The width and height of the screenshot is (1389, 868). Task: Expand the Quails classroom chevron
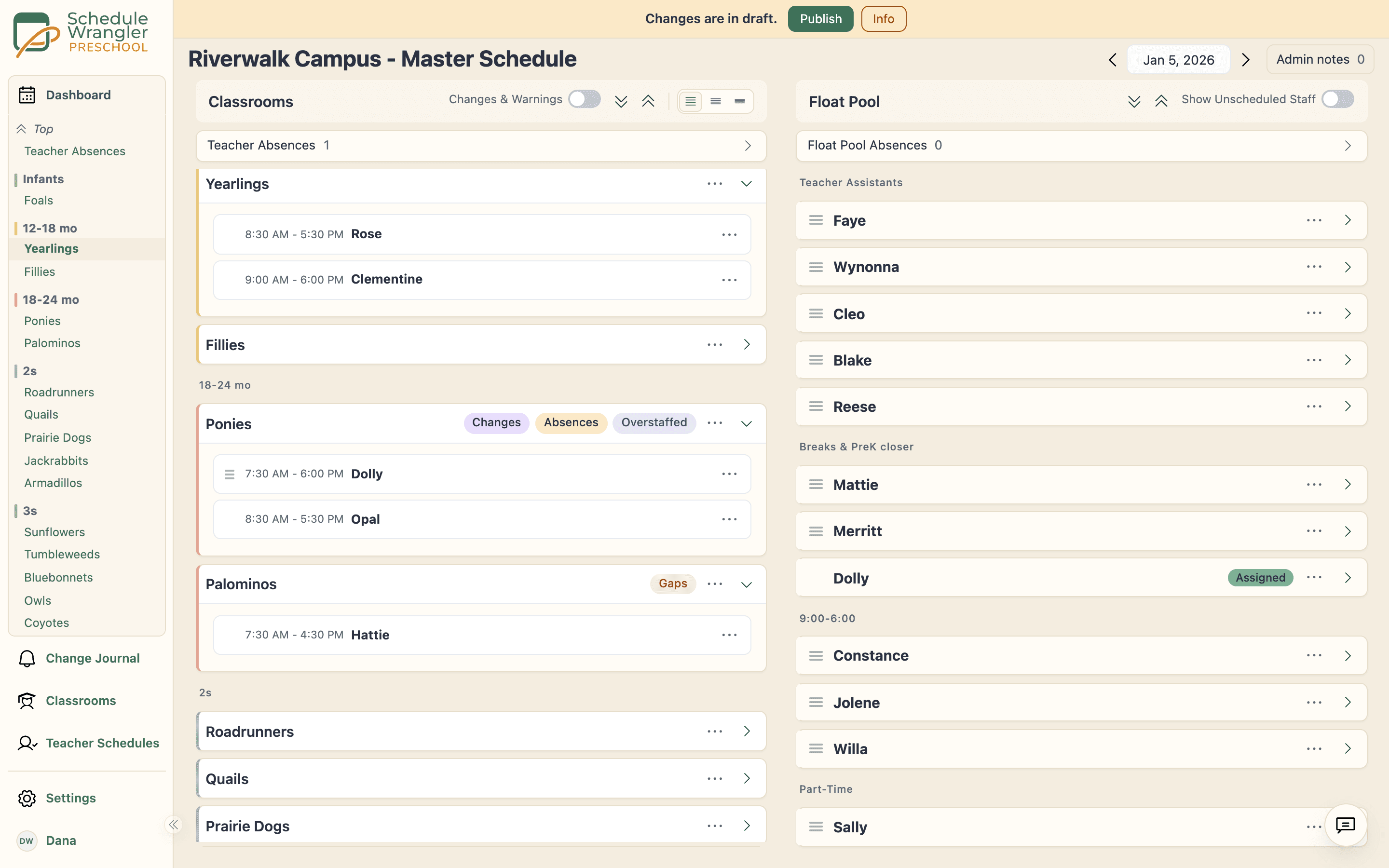(746, 778)
